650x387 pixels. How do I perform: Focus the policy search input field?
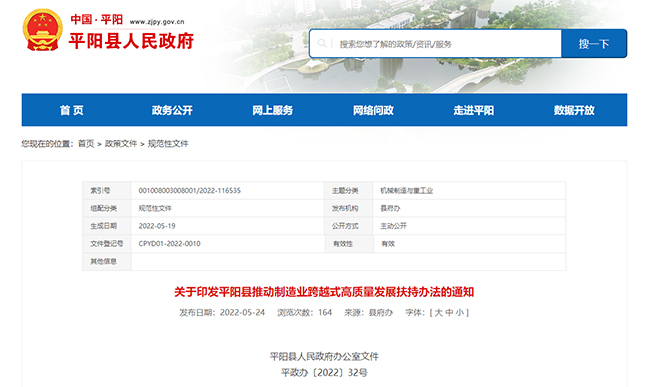tap(435, 44)
